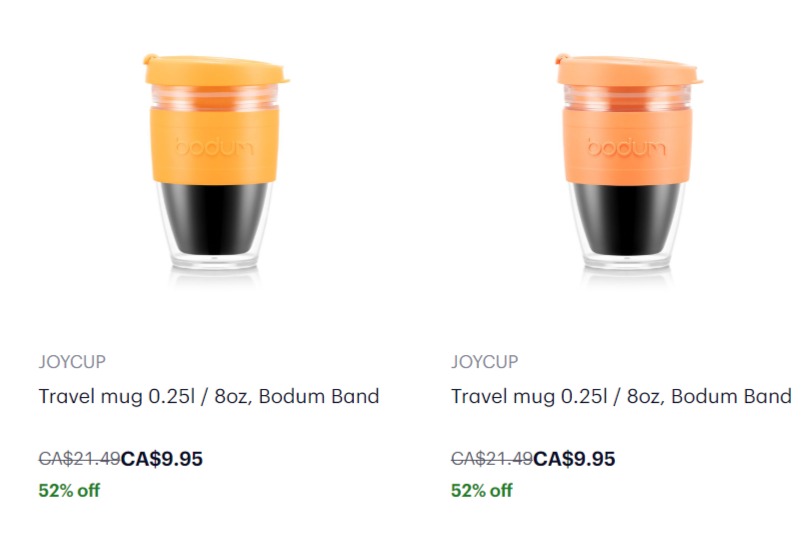Screen dimensions: 801x535
Task: Click the bodum logo on orange mug band
Action: tap(627, 148)
